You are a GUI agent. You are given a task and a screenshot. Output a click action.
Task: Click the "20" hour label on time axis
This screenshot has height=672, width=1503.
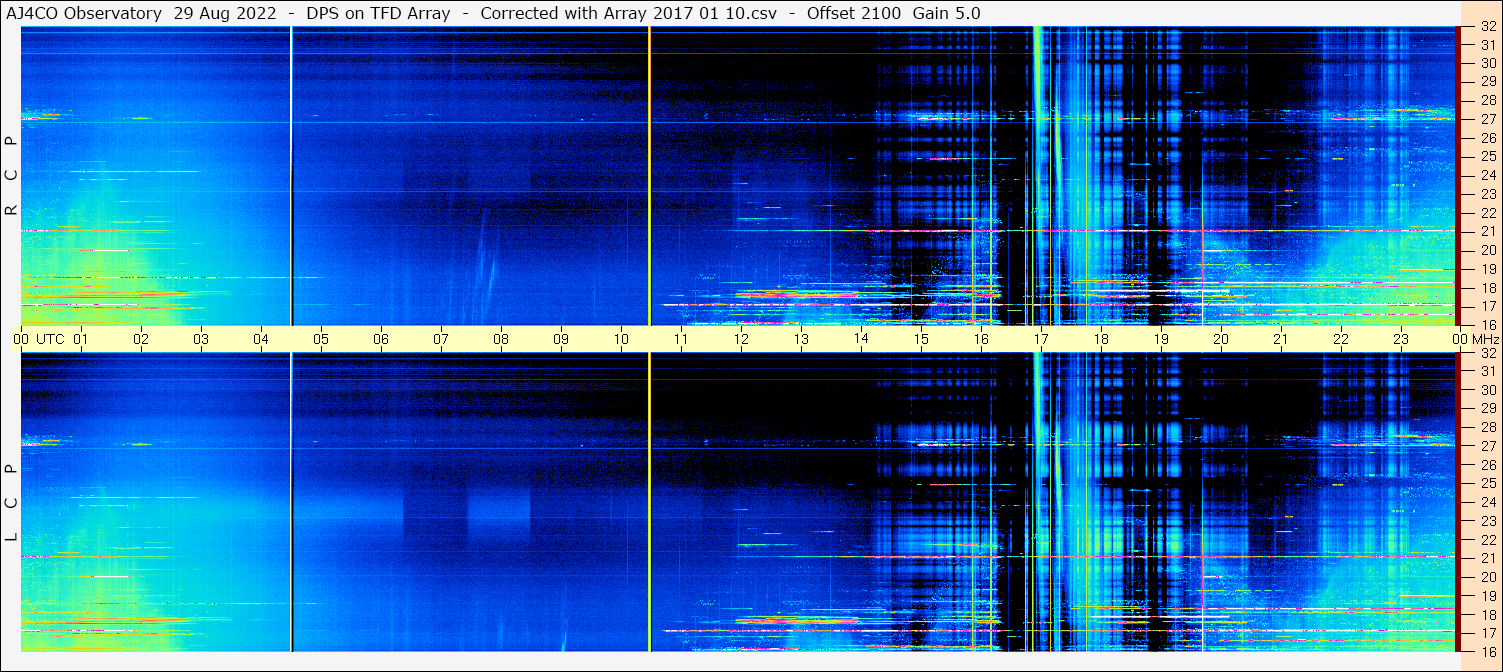click(1221, 339)
